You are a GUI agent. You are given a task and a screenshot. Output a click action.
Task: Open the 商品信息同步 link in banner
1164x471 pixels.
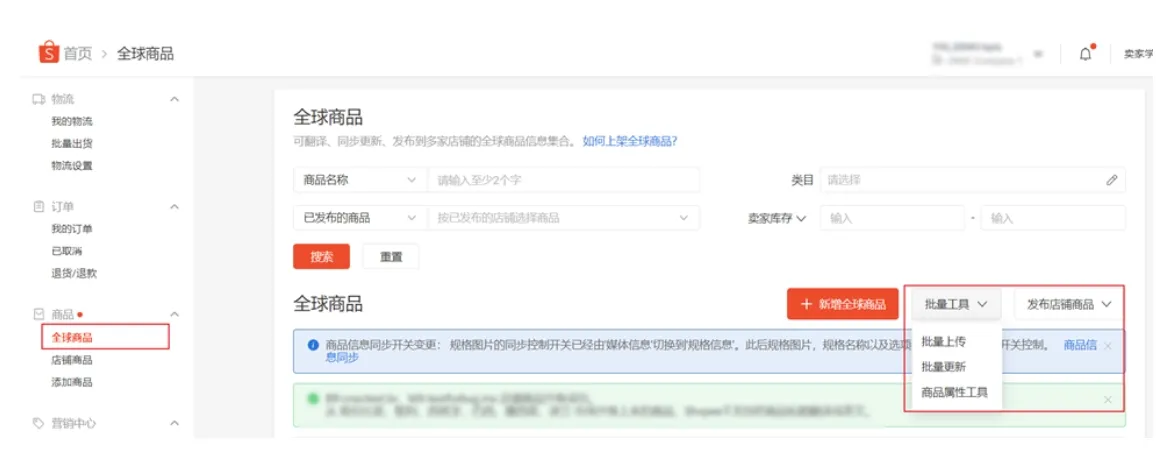(1080, 345)
